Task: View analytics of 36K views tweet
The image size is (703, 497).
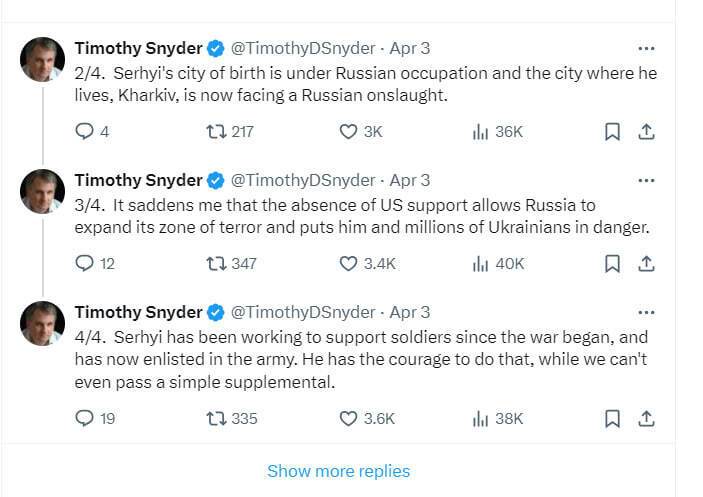Action: coord(480,131)
